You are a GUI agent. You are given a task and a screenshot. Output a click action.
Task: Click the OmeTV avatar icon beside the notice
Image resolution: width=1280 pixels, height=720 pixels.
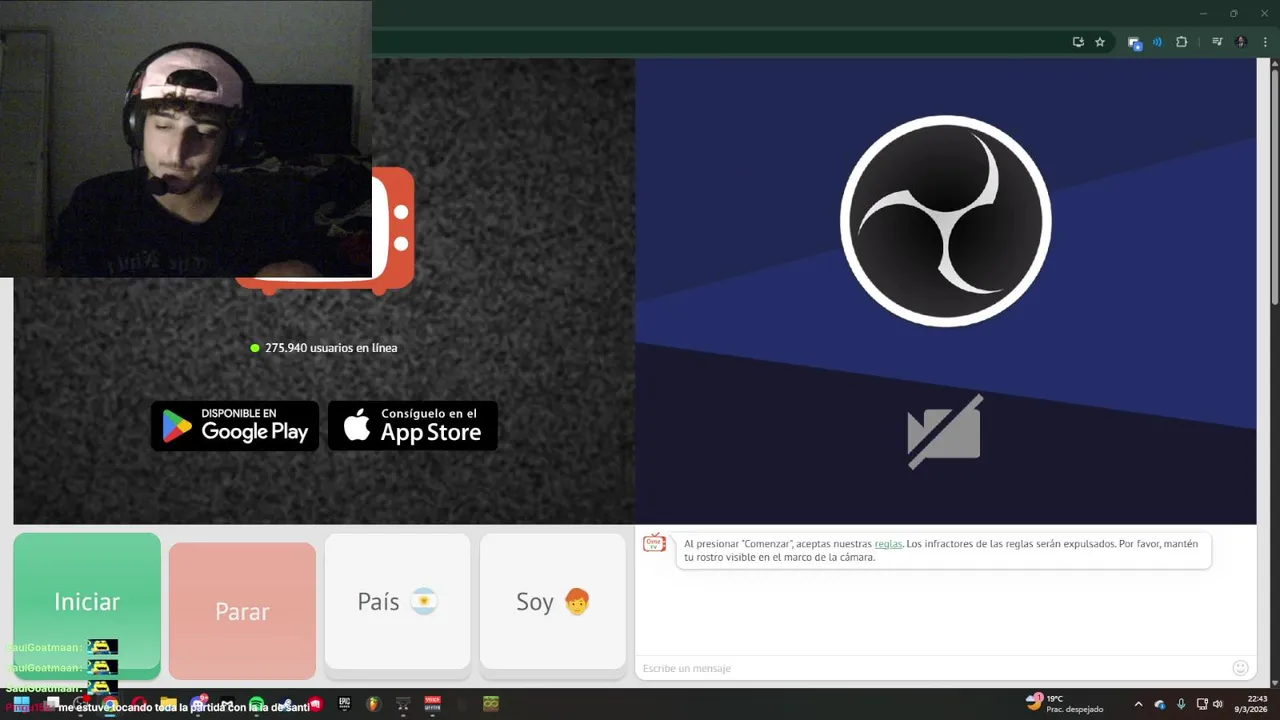[654, 543]
